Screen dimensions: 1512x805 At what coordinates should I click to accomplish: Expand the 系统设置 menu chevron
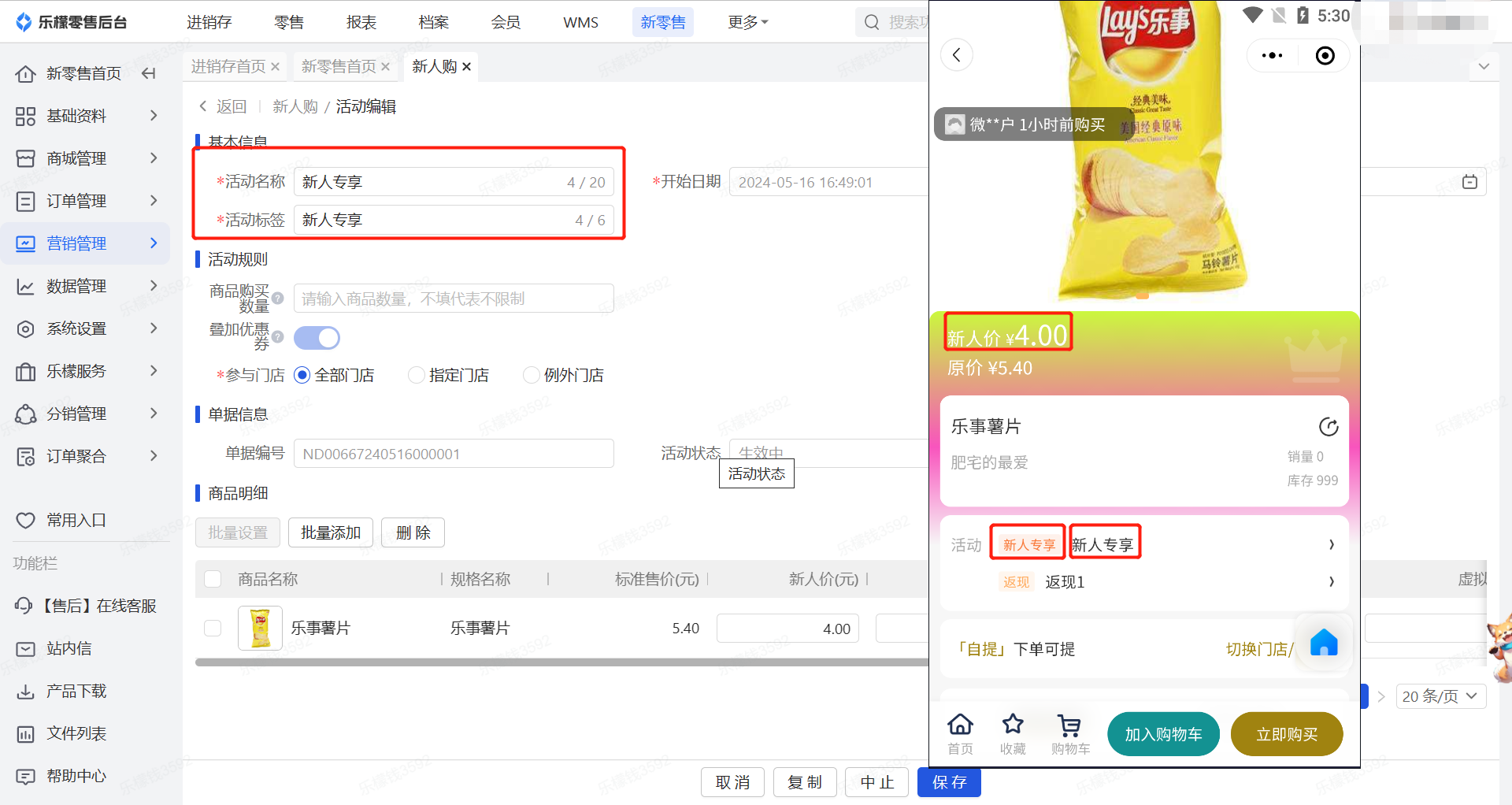[154, 328]
